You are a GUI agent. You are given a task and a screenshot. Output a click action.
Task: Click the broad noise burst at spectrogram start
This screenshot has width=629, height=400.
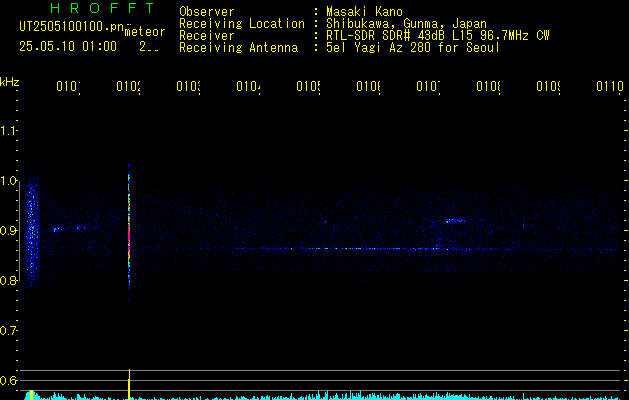point(32,229)
